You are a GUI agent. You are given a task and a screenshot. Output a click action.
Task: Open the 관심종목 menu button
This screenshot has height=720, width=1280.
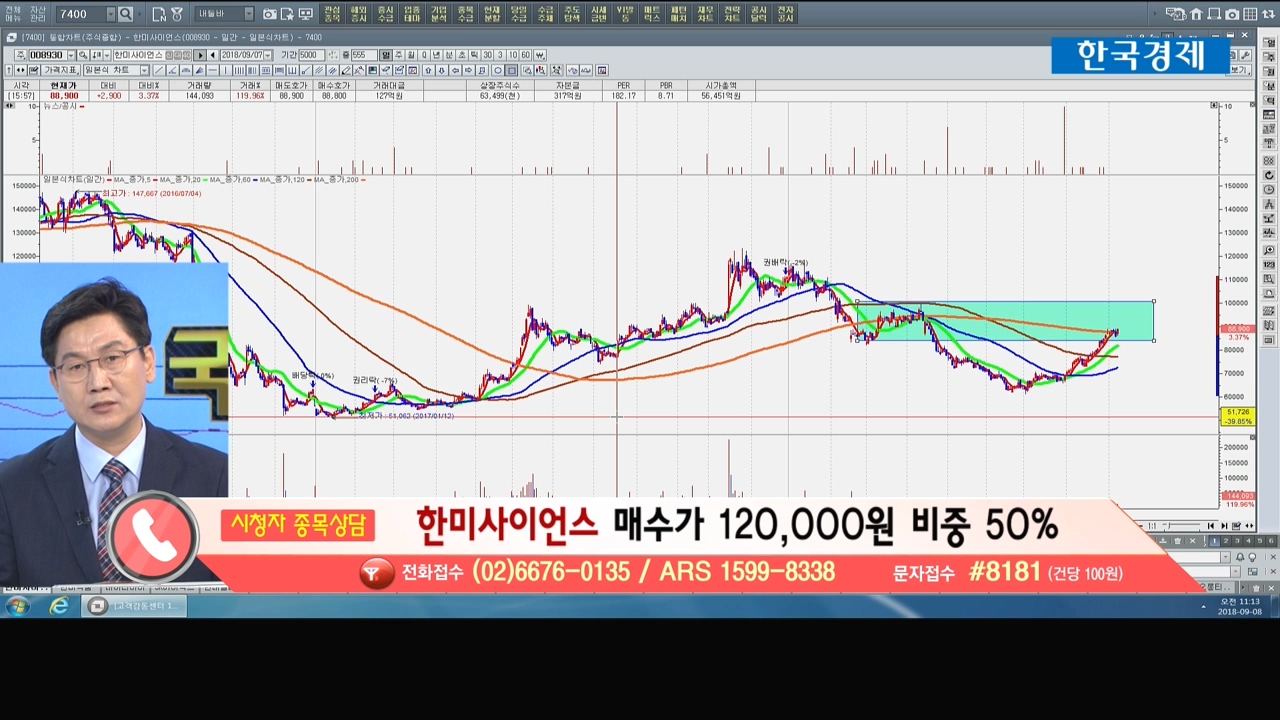(332, 14)
